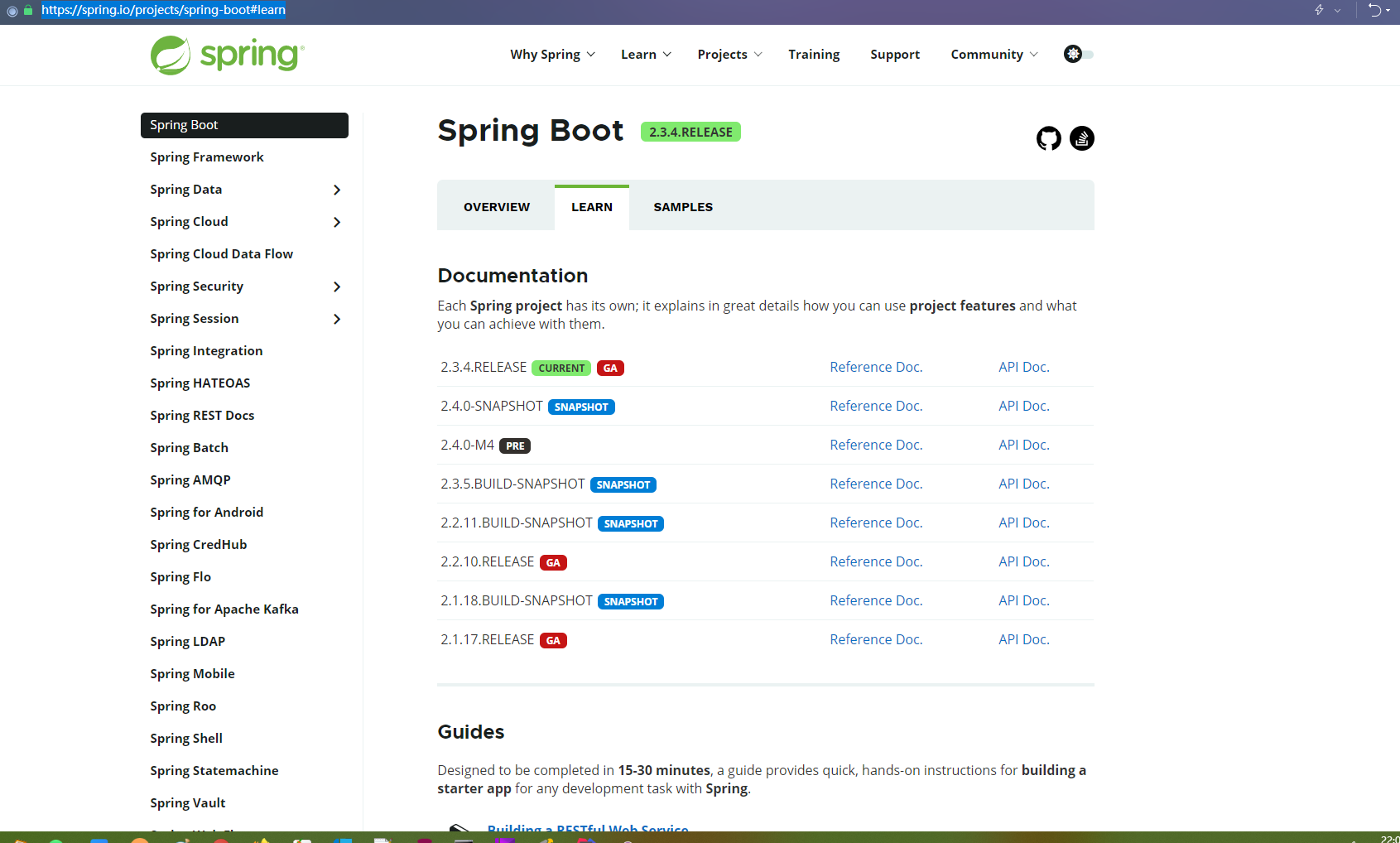
Task: Open Spring HATEOAS in sidebar
Action: (200, 383)
